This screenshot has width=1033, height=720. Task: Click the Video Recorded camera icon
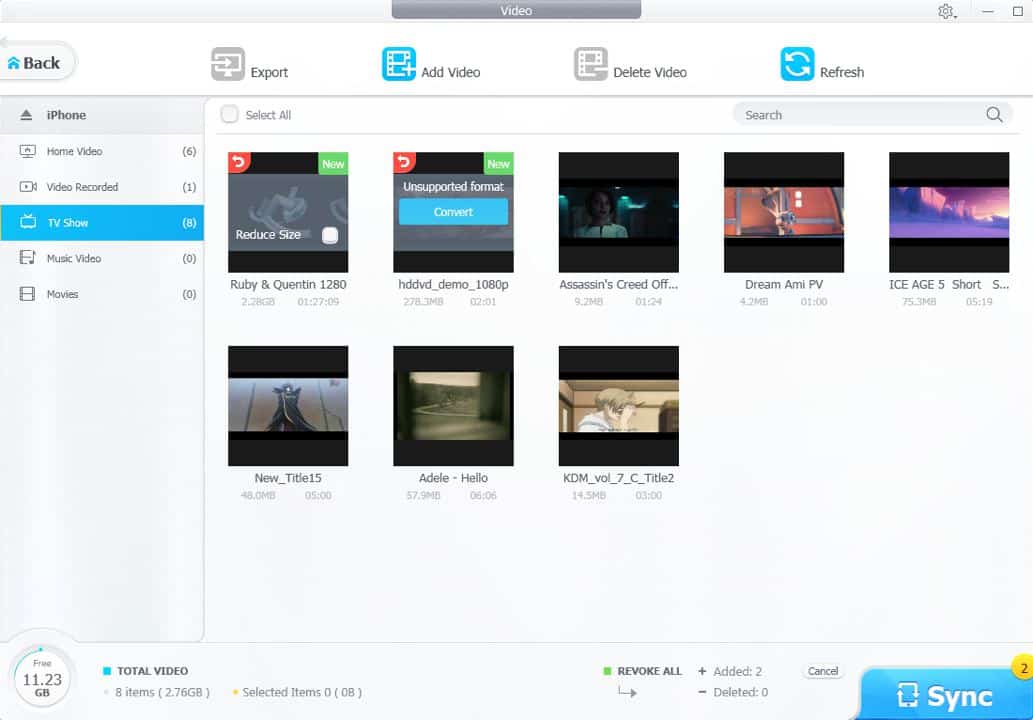[x=28, y=187]
